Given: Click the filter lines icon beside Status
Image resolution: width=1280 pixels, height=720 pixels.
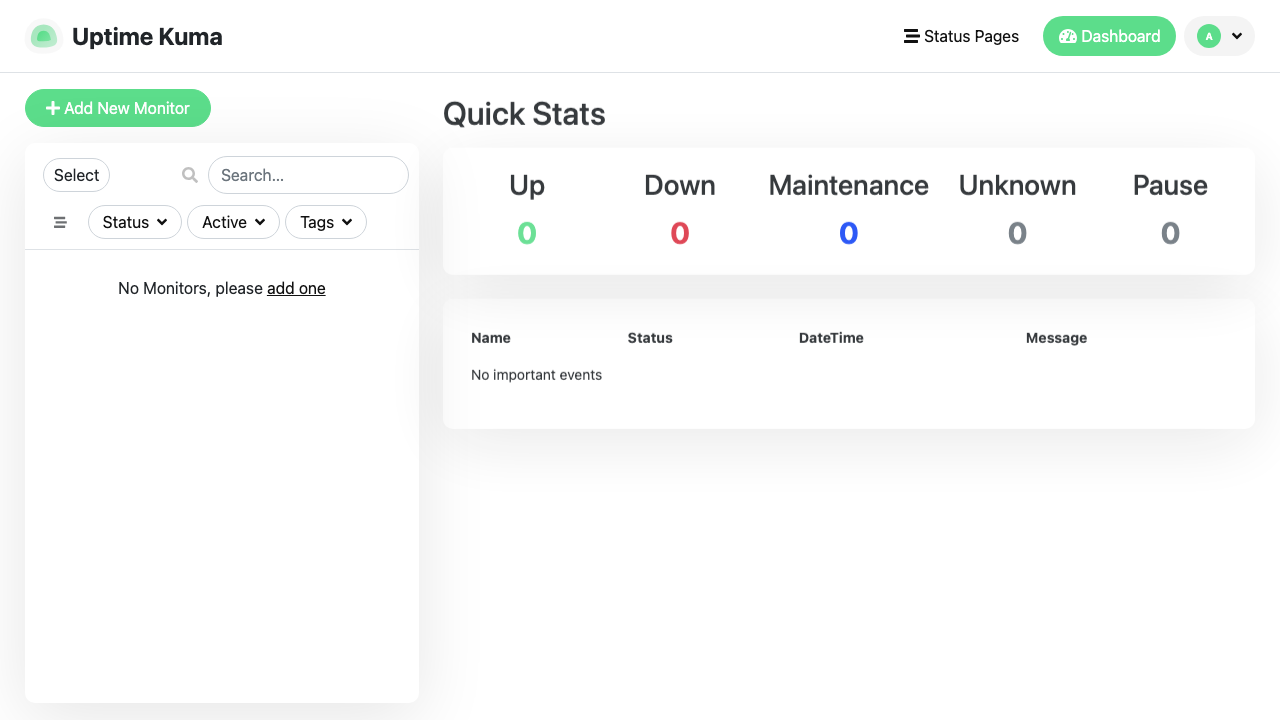Looking at the screenshot, I should 60,222.
